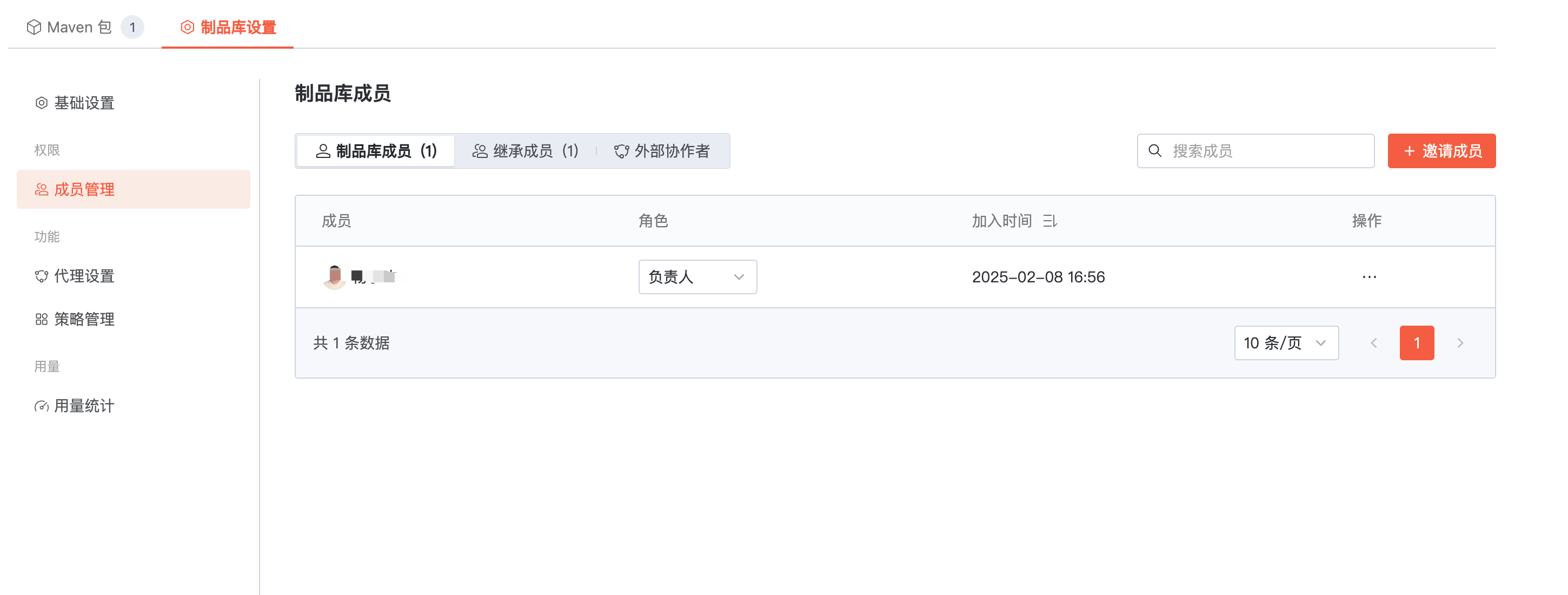Open 成员管理 in the sidebar
This screenshot has width=1568, height=595.
point(84,189)
